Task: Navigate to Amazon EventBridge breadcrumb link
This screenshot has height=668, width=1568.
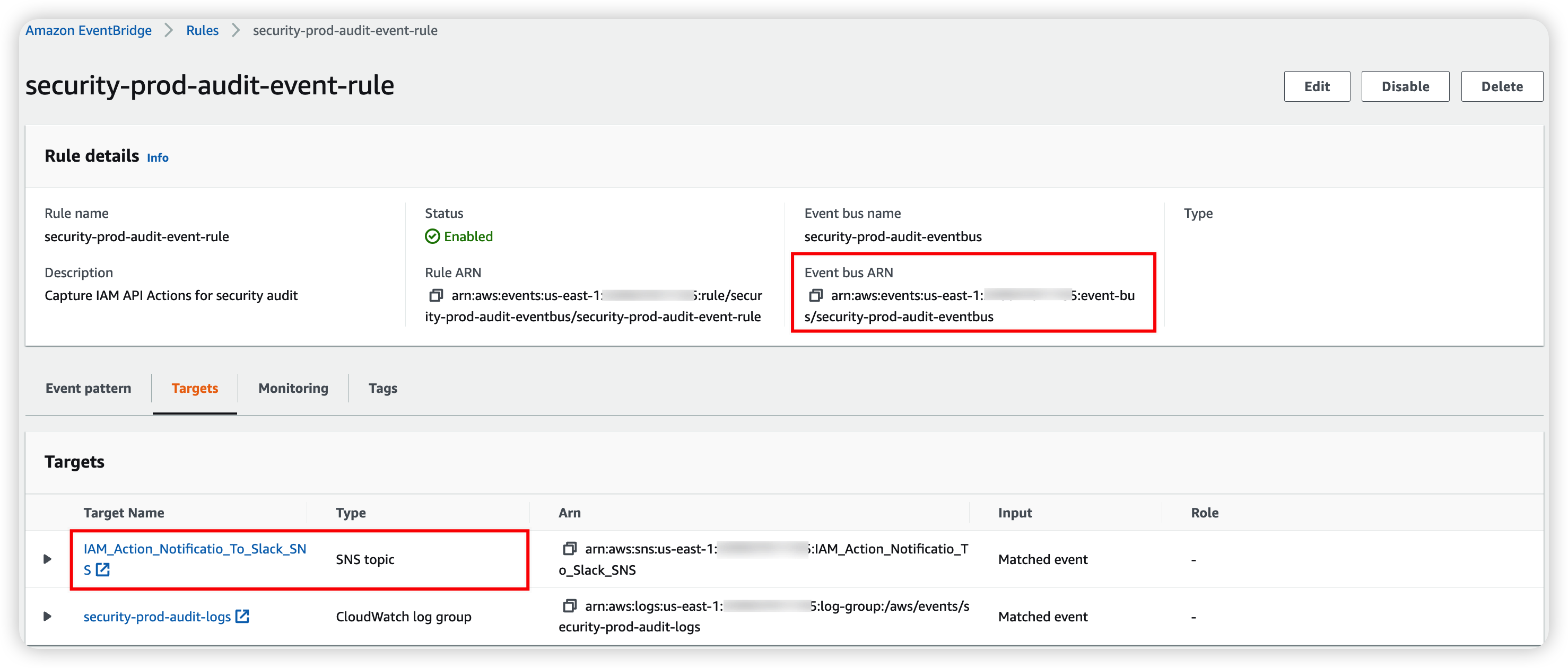Action: tap(88, 30)
